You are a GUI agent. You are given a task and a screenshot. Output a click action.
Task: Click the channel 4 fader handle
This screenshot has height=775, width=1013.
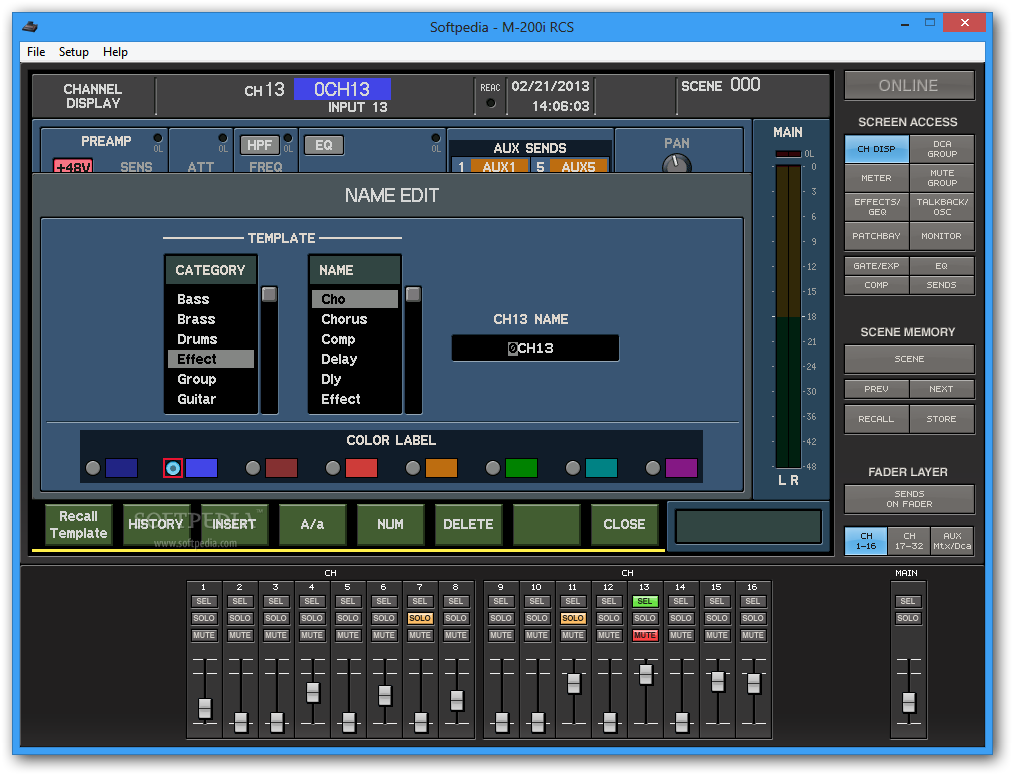(313, 693)
